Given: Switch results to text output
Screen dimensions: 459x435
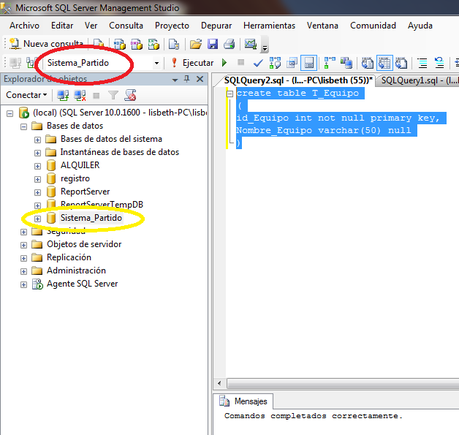Looking at the screenshot, I should pyautogui.click(x=368, y=63).
